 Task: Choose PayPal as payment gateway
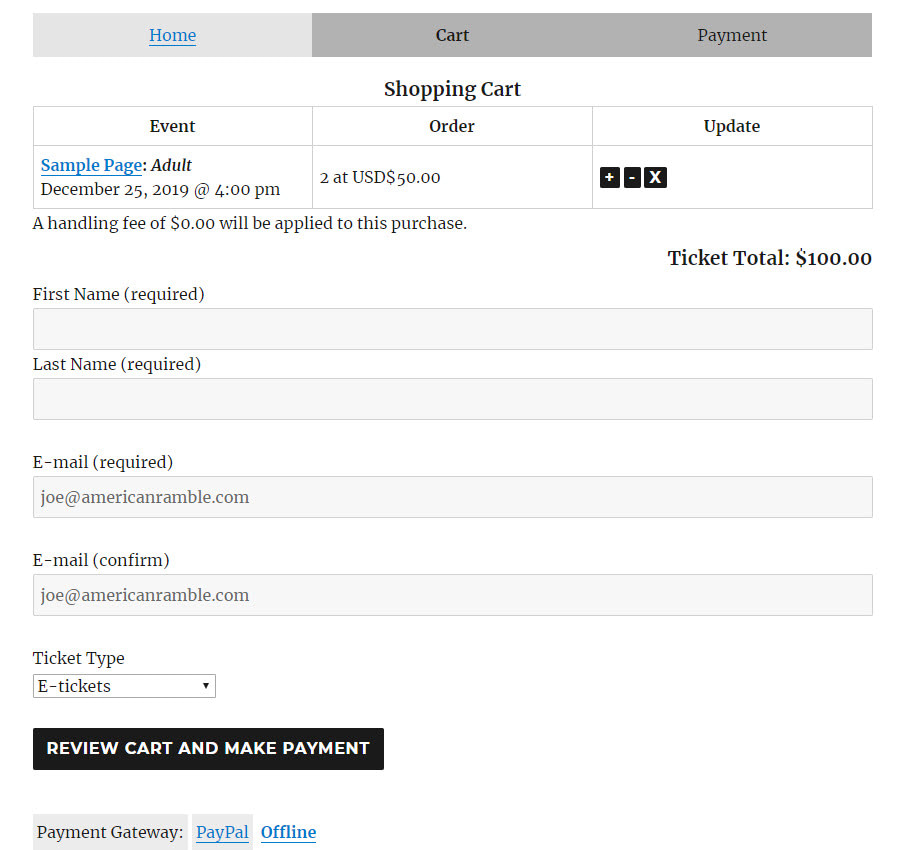[x=221, y=832]
